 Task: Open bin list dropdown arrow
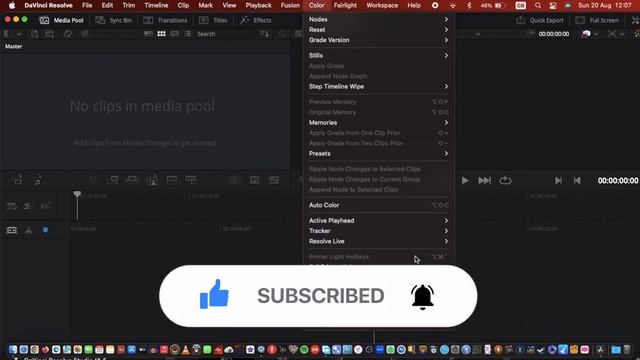tap(19, 34)
